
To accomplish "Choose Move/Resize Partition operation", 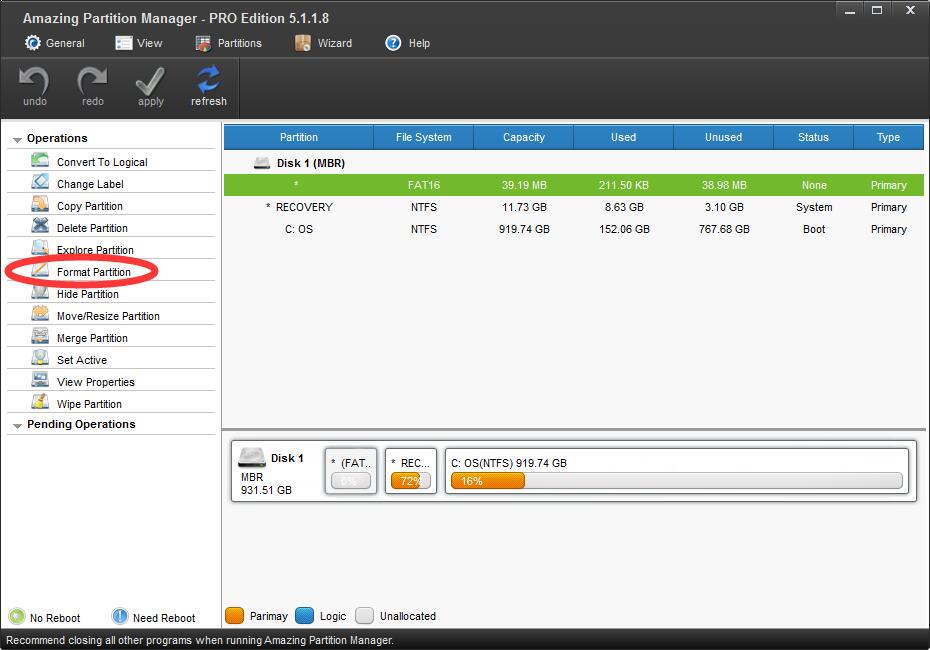I will tap(108, 316).
